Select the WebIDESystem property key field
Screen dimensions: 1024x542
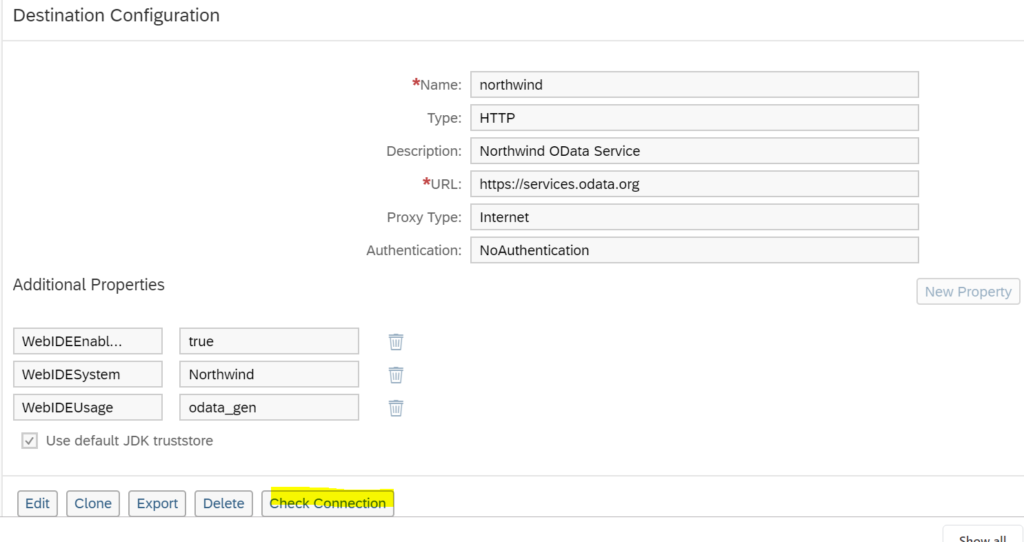click(x=88, y=375)
